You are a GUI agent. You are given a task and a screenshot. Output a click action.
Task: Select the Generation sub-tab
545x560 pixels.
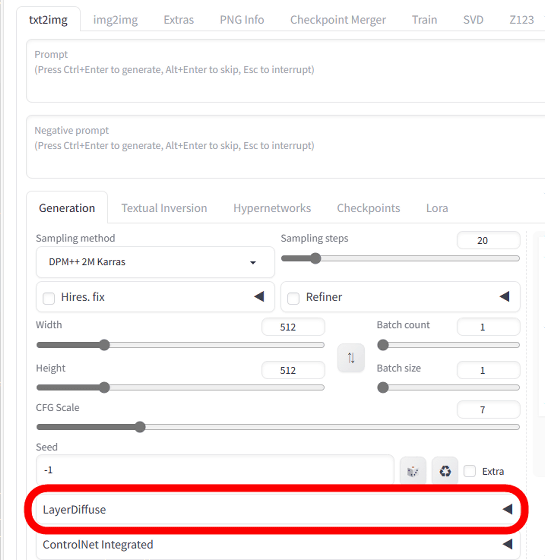coord(67,208)
